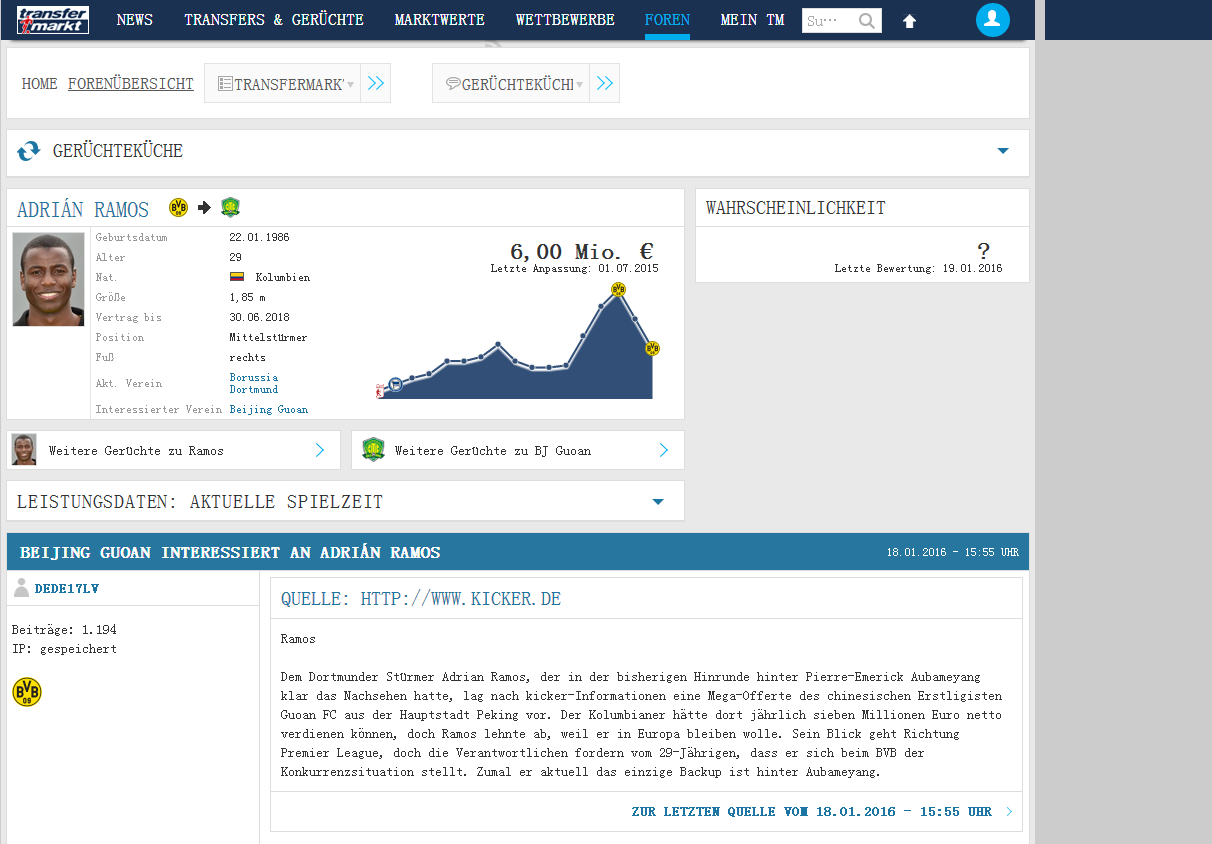The image size is (1212, 844).
Task: Click the Adrián Ramos portrait photo
Action: coord(49,280)
